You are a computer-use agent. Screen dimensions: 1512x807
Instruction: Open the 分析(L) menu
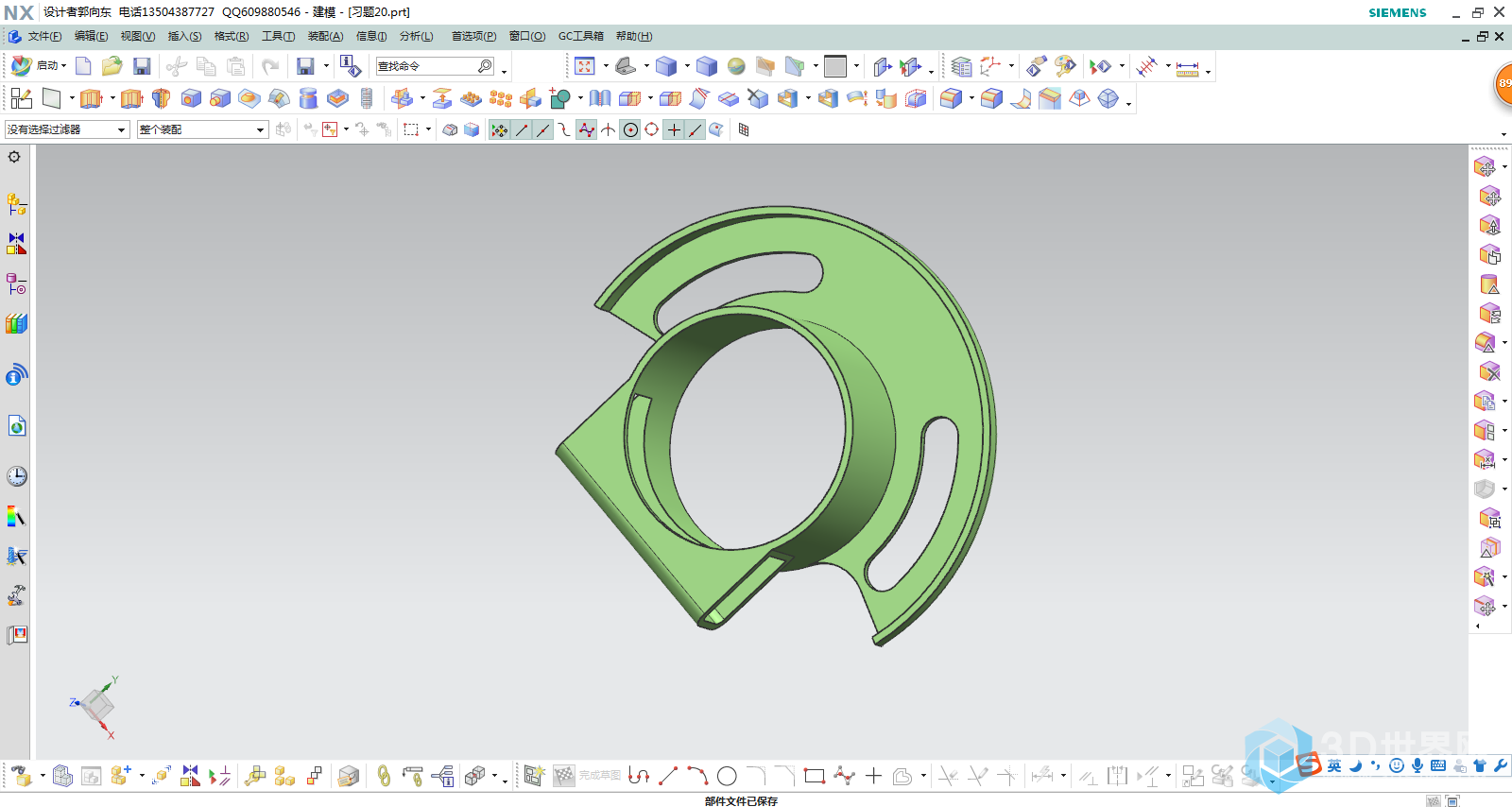pyautogui.click(x=417, y=36)
